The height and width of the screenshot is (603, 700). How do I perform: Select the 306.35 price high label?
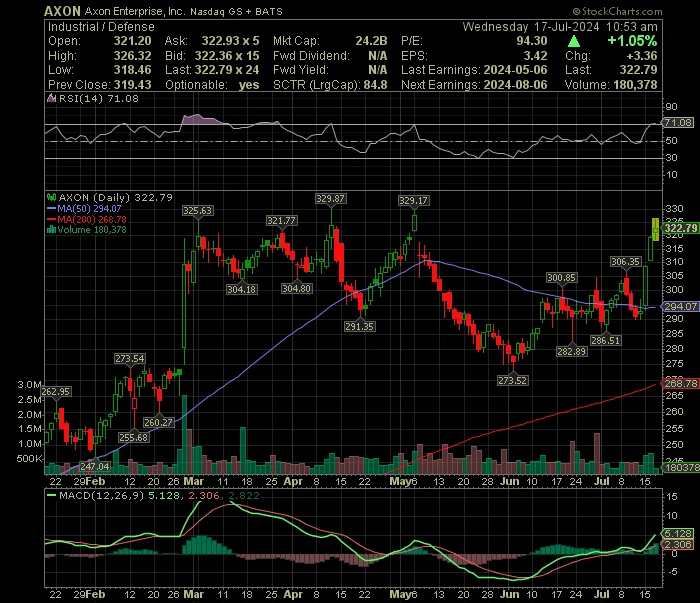point(625,262)
